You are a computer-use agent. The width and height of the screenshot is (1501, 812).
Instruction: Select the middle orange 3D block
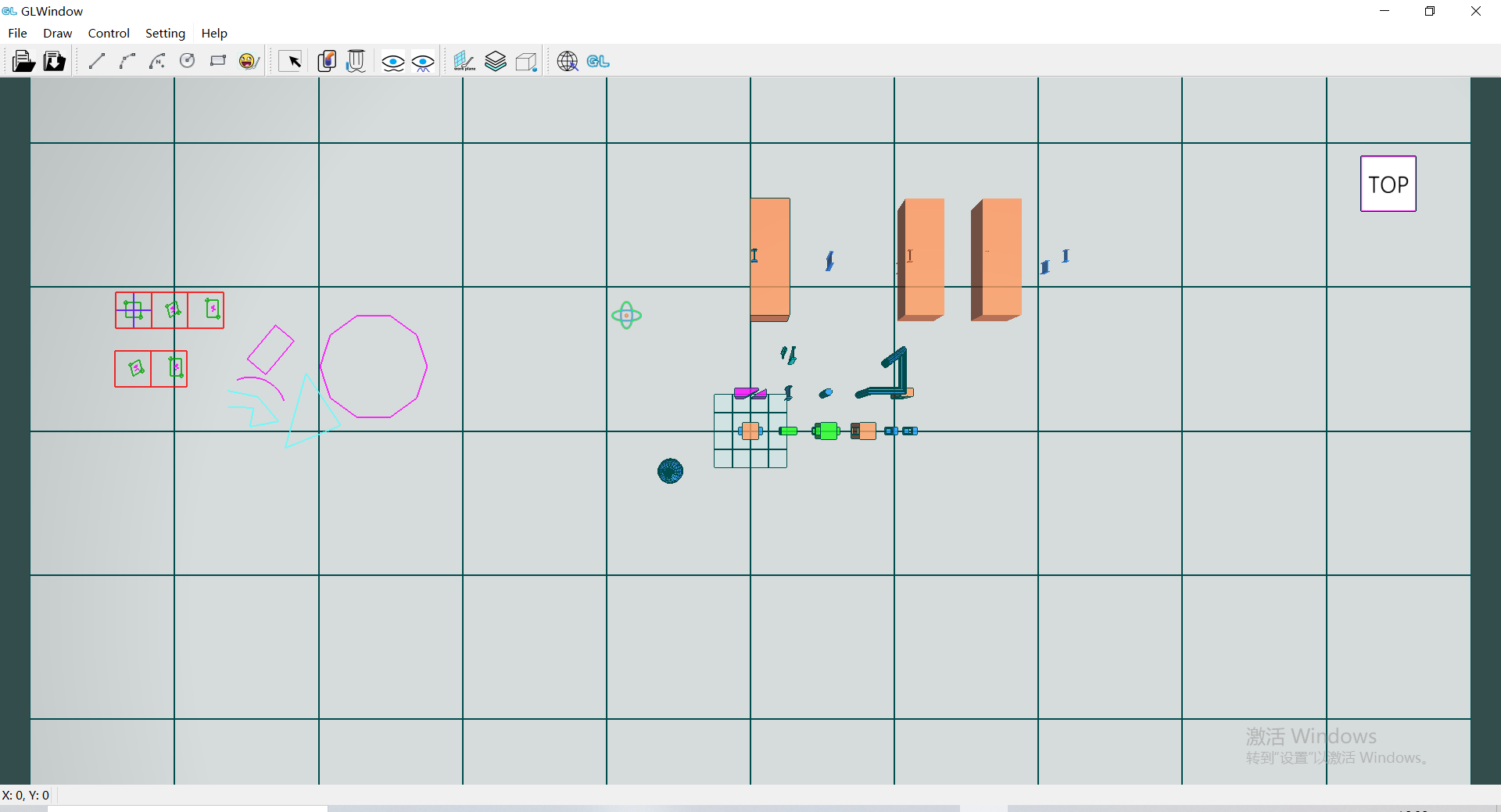(921, 259)
